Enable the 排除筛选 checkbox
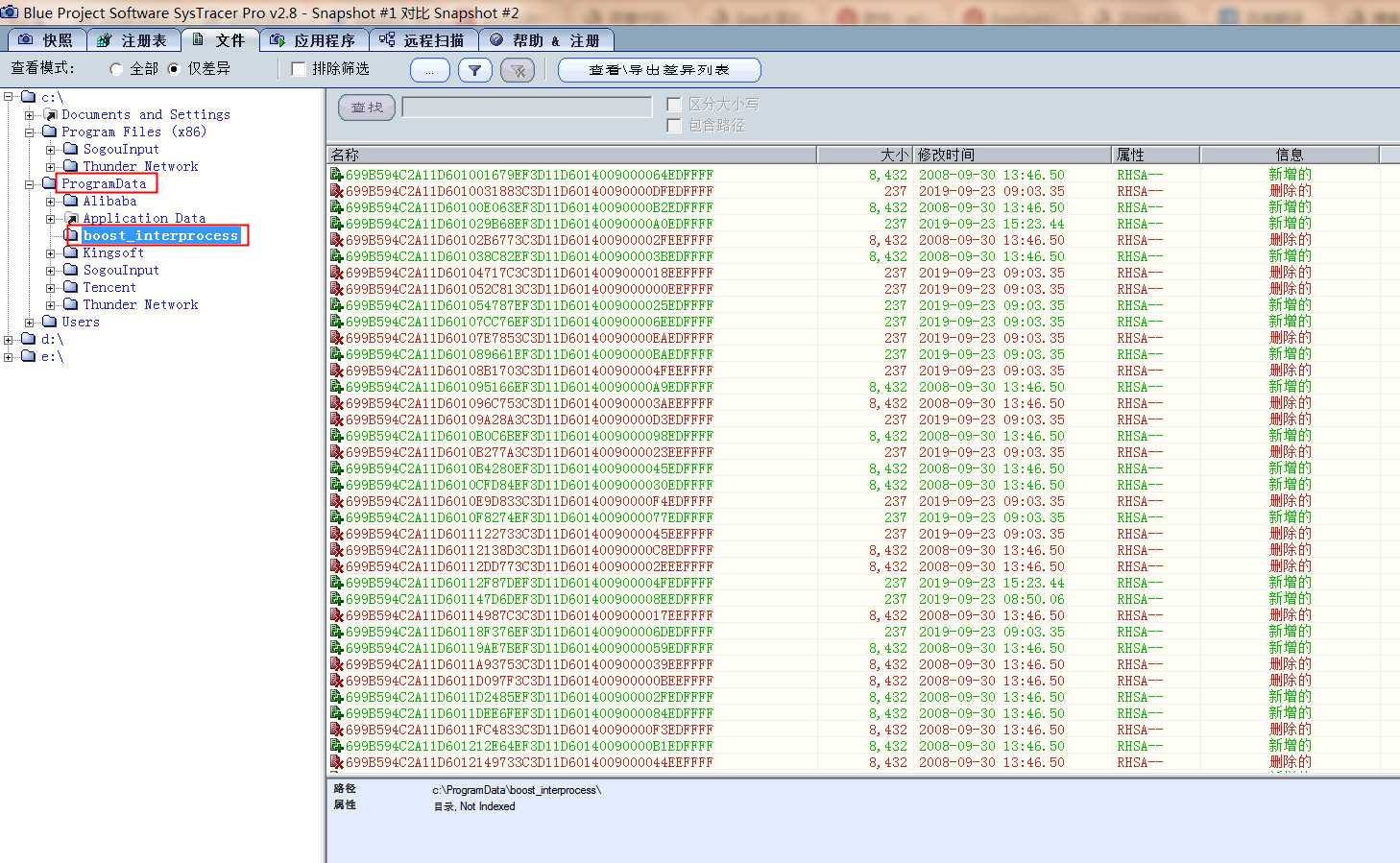The image size is (1400, 863). coord(298,69)
